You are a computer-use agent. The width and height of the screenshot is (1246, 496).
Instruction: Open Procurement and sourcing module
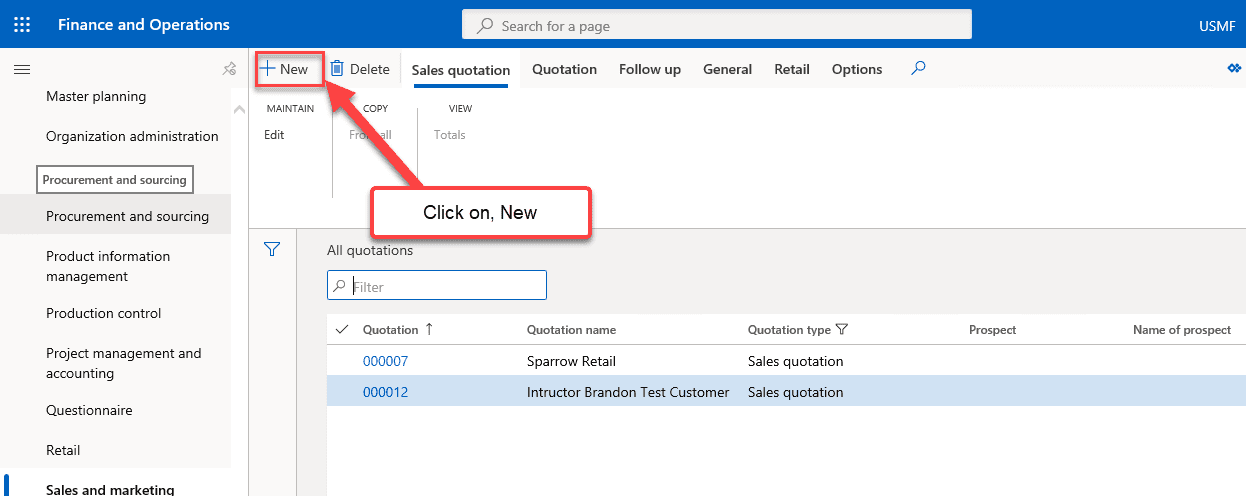127,216
